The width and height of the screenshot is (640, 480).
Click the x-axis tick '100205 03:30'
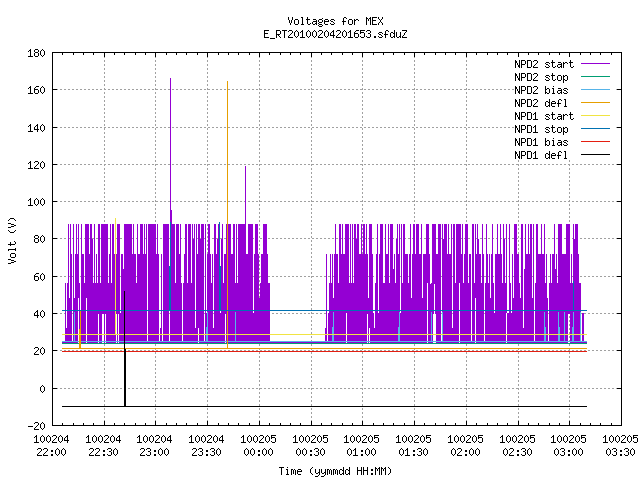(x=620, y=446)
